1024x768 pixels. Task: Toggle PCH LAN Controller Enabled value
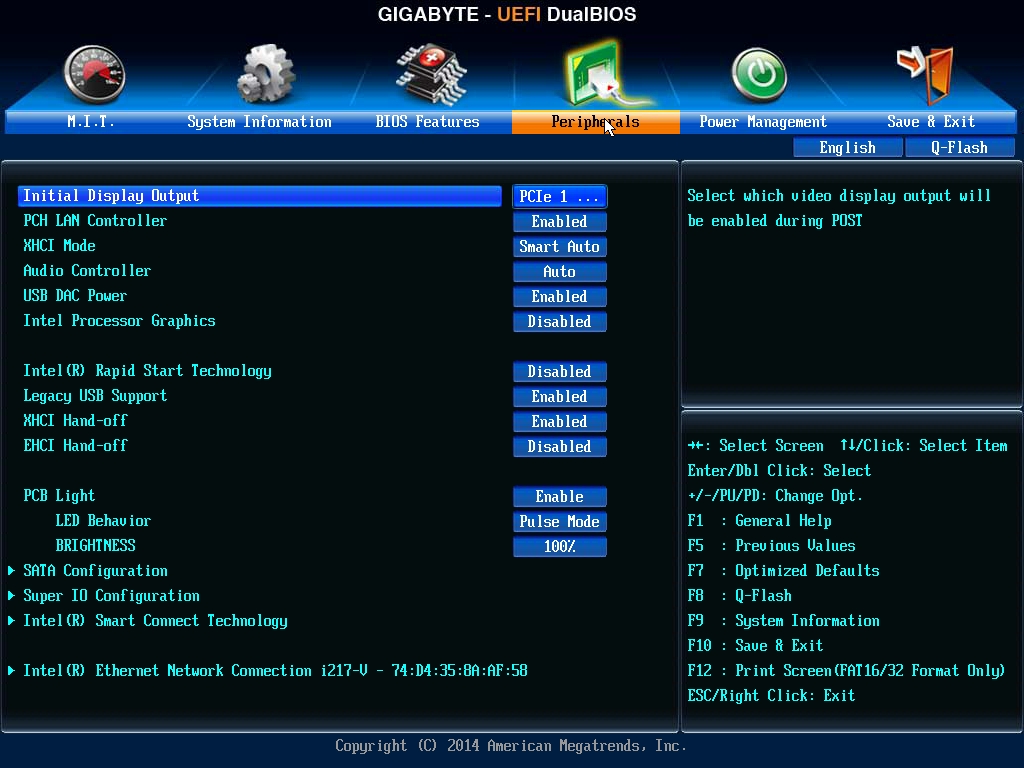pos(560,221)
